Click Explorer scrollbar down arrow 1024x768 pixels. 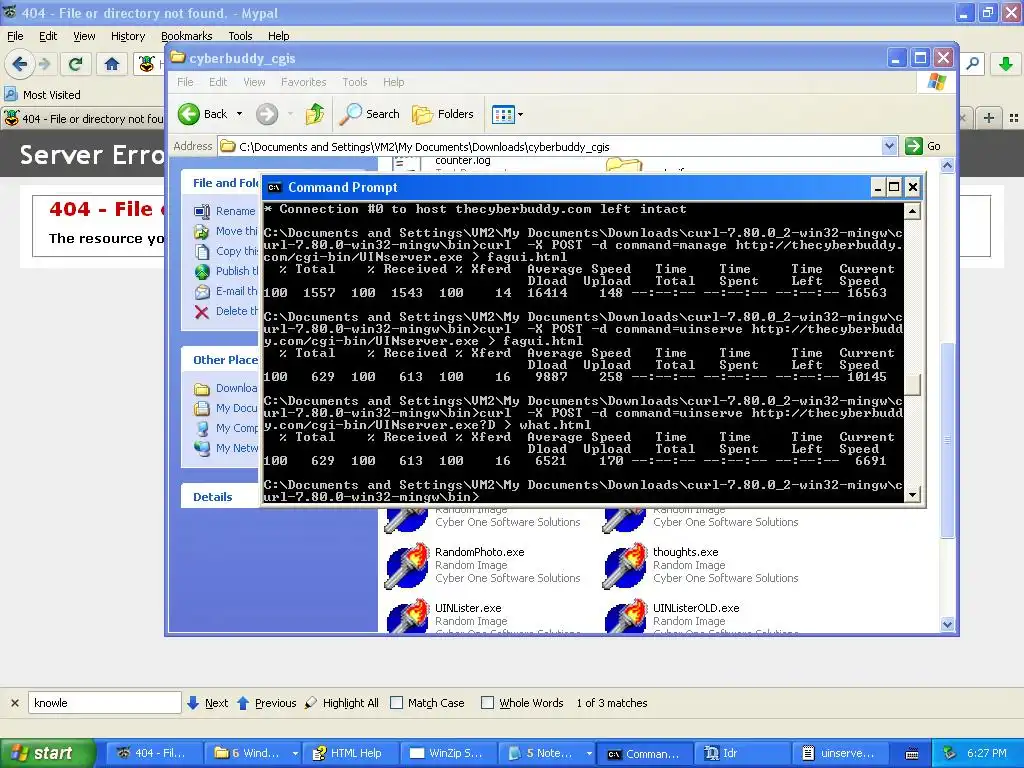point(948,624)
